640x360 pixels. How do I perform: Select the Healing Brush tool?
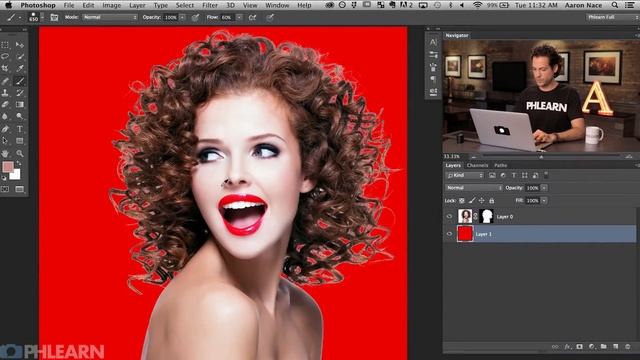pos(5,81)
